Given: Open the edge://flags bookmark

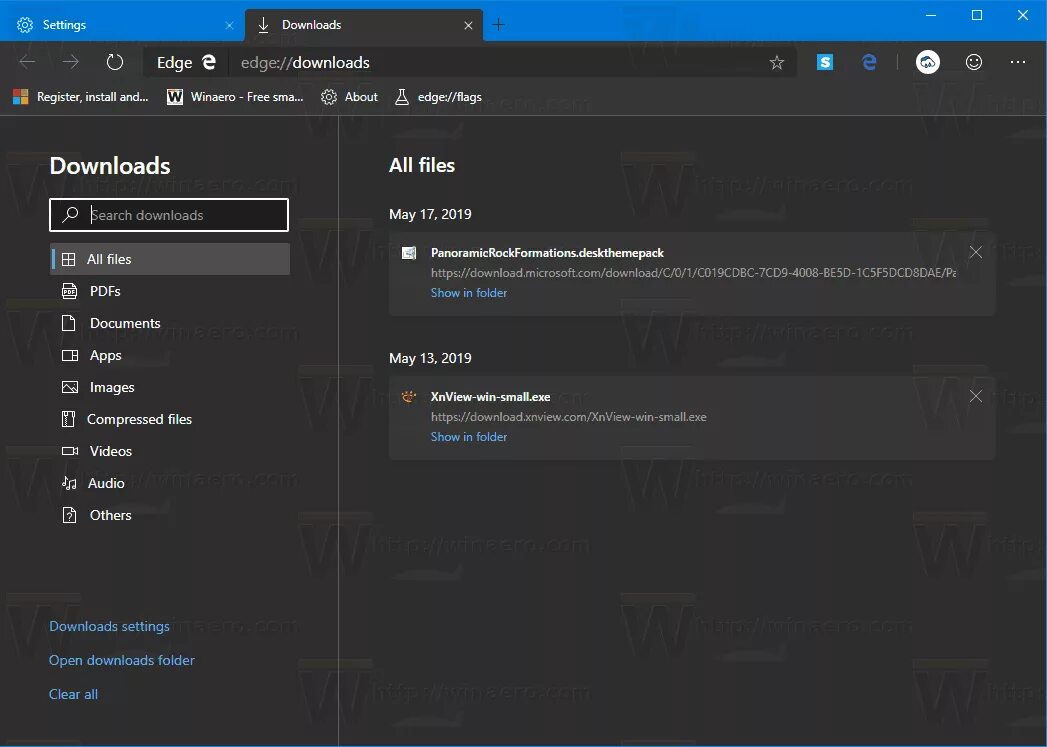Looking at the screenshot, I should (x=438, y=97).
